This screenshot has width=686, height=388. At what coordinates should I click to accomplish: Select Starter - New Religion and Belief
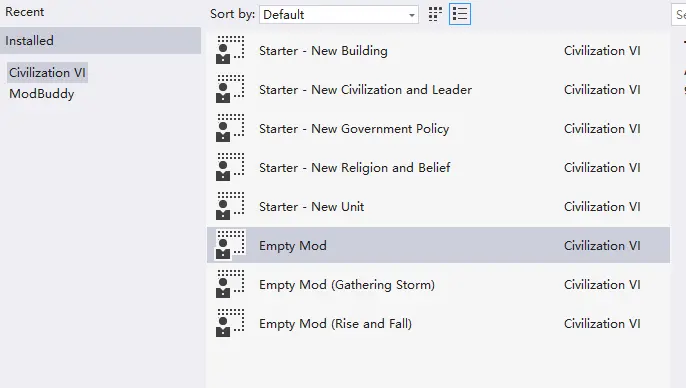[354, 168]
